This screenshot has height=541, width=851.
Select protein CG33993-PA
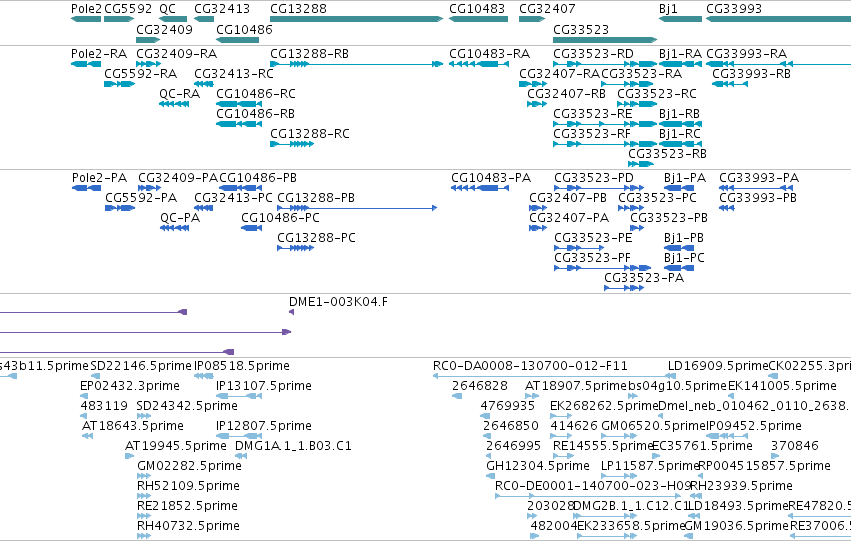756,188
